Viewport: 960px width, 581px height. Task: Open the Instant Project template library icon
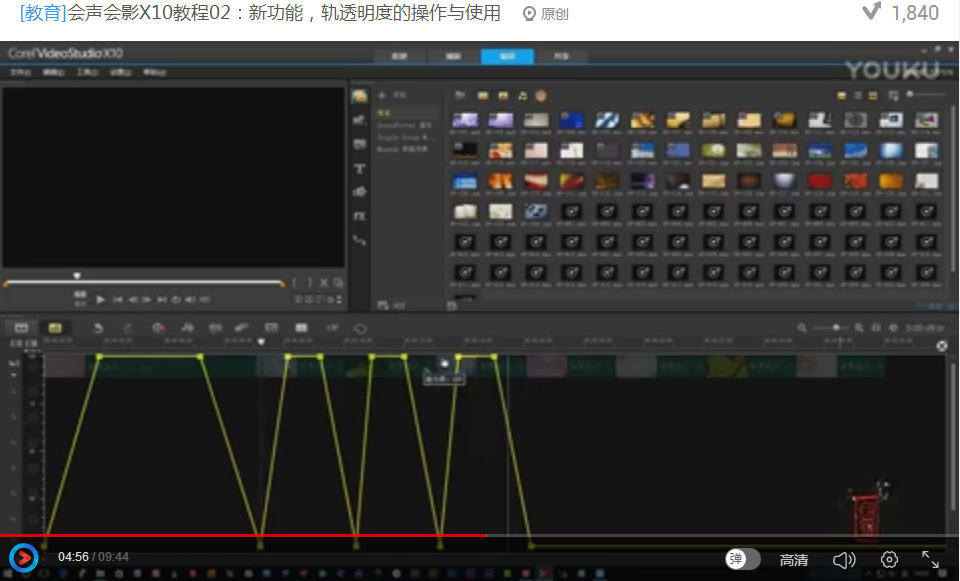(359, 120)
